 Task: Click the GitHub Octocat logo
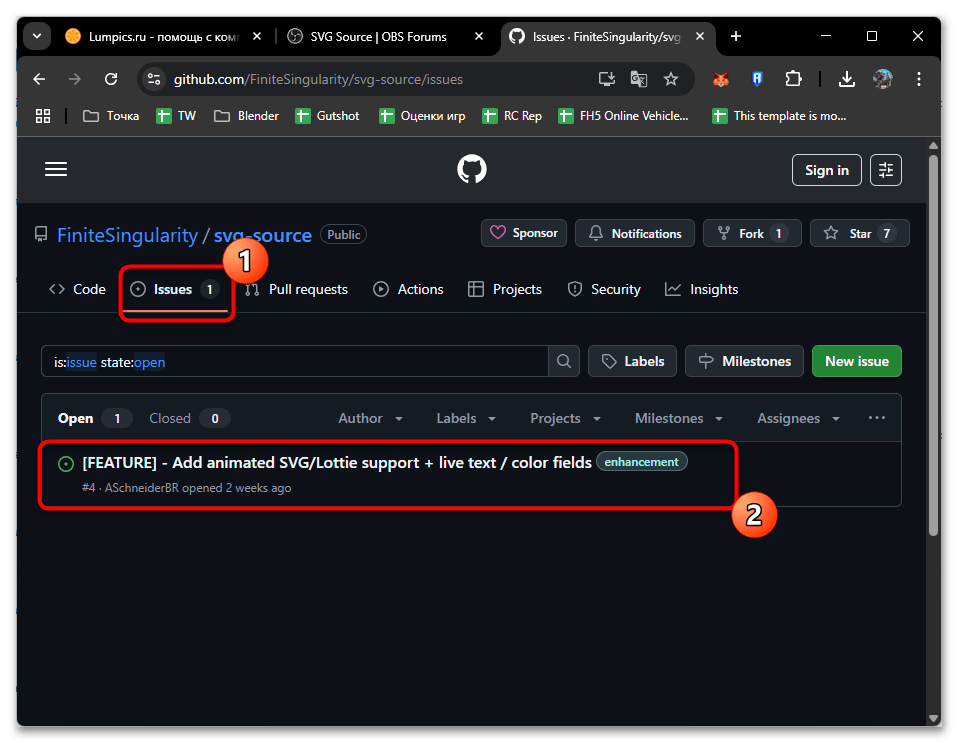point(471,170)
